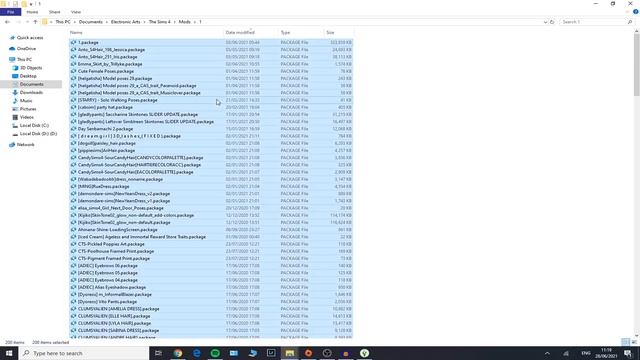The width and height of the screenshot is (640, 360).
Task: Open the recent locations dropdown arrow
Action: click(27, 22)
